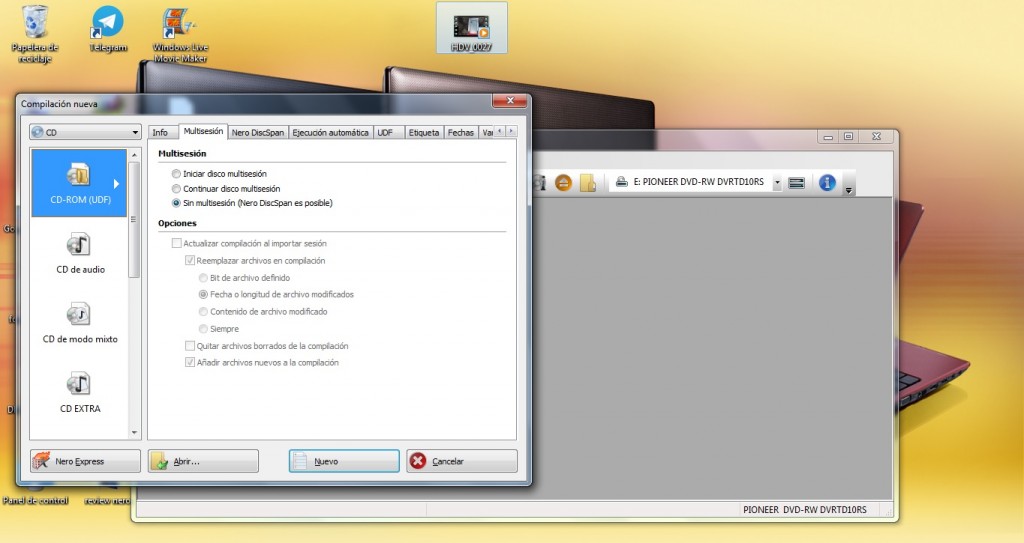Open the Etiqueta tab
This screenshot has height=543, width=1024.
(423, 132)
